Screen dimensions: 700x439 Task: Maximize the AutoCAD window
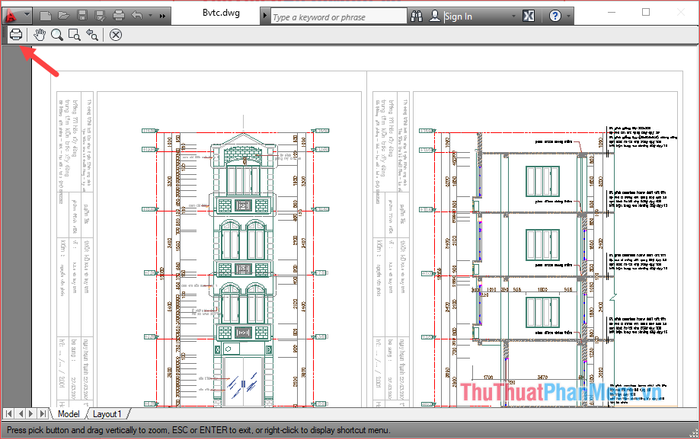646,12
